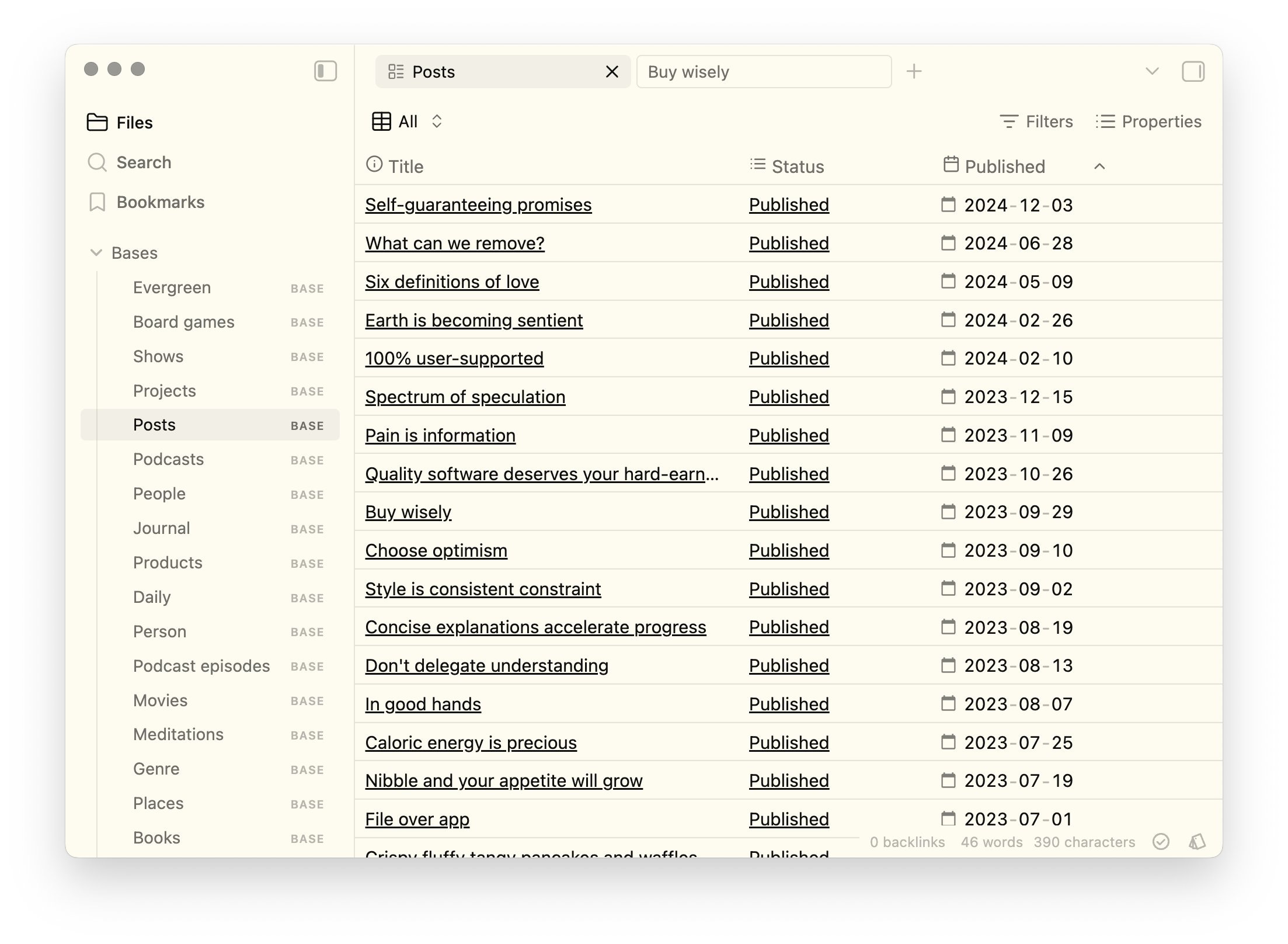Toggle the right sidebar panel icon

pos(1193,72)
